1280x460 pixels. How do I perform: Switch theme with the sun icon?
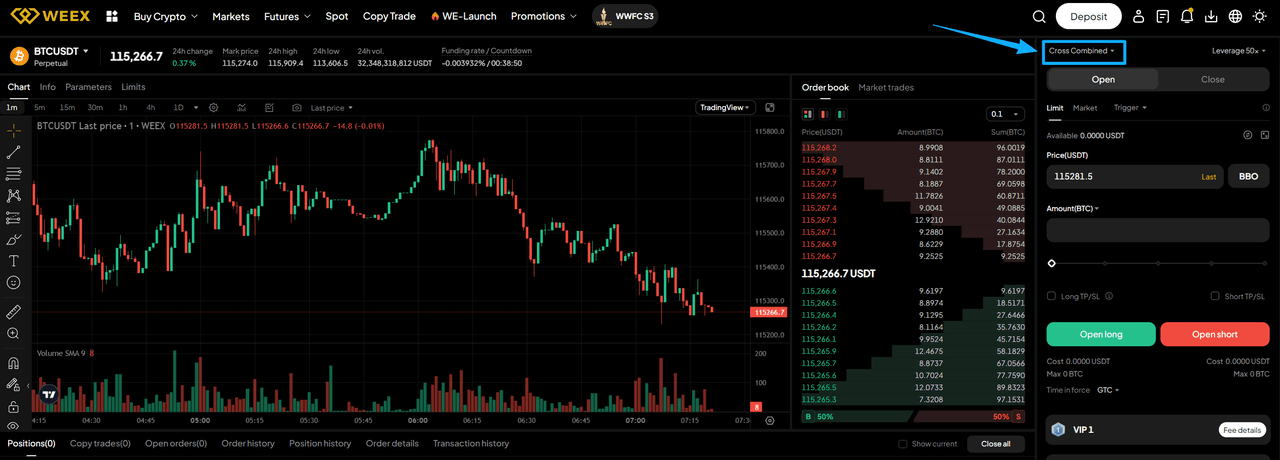click(1259, 17)
